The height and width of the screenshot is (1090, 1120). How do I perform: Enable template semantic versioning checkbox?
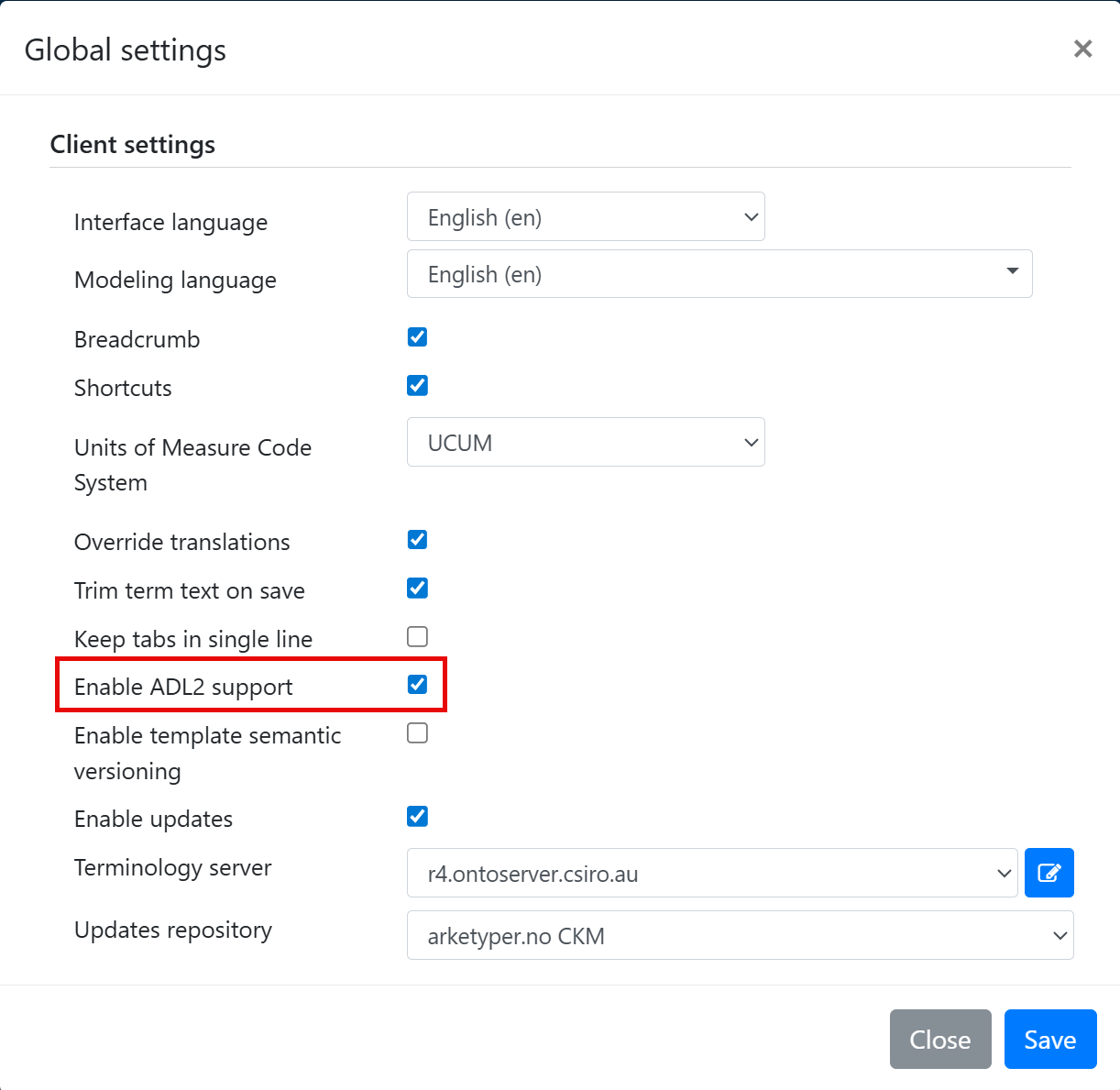(x=417, y=733)
